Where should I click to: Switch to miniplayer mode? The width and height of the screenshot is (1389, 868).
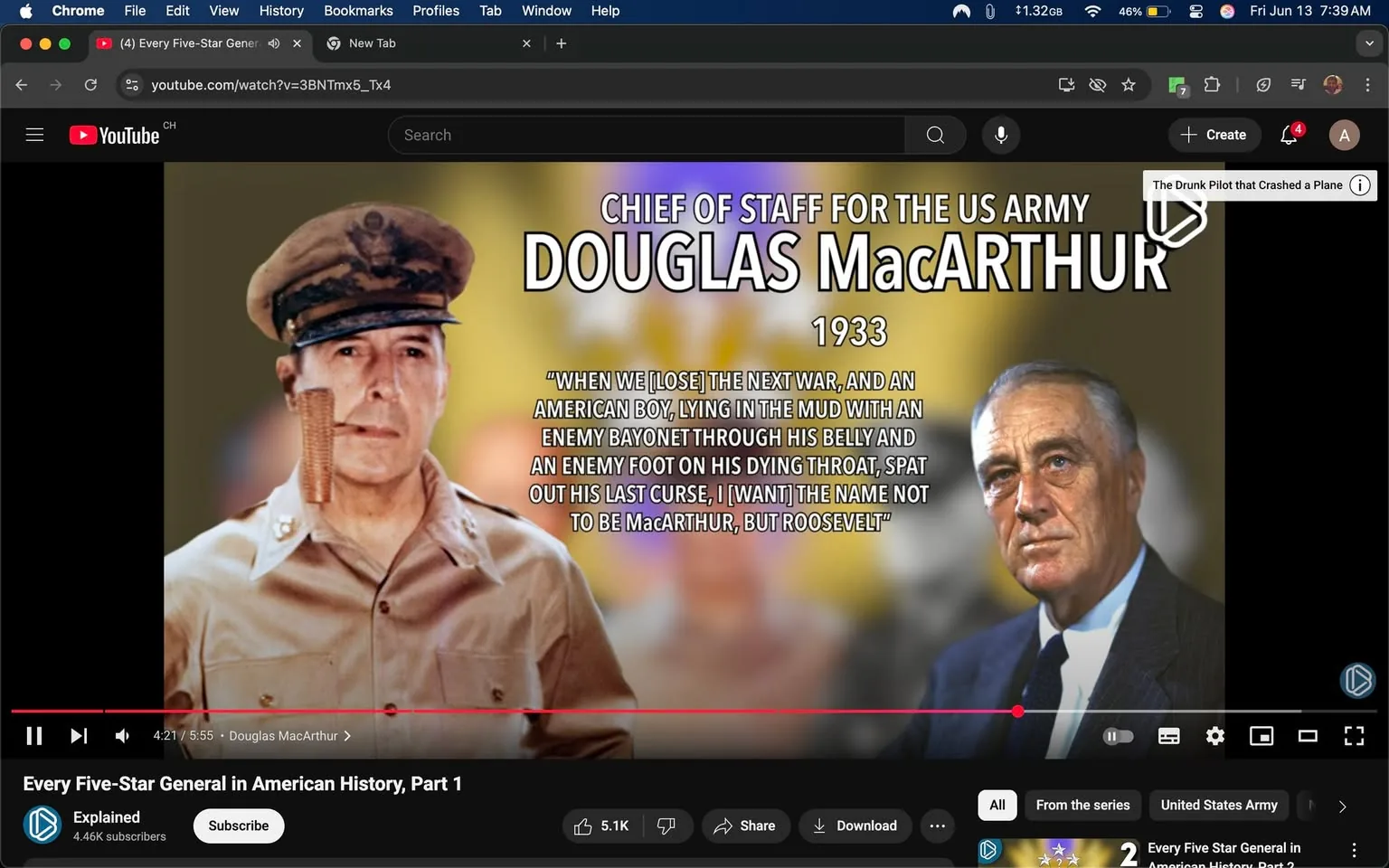click(1261, 735)
